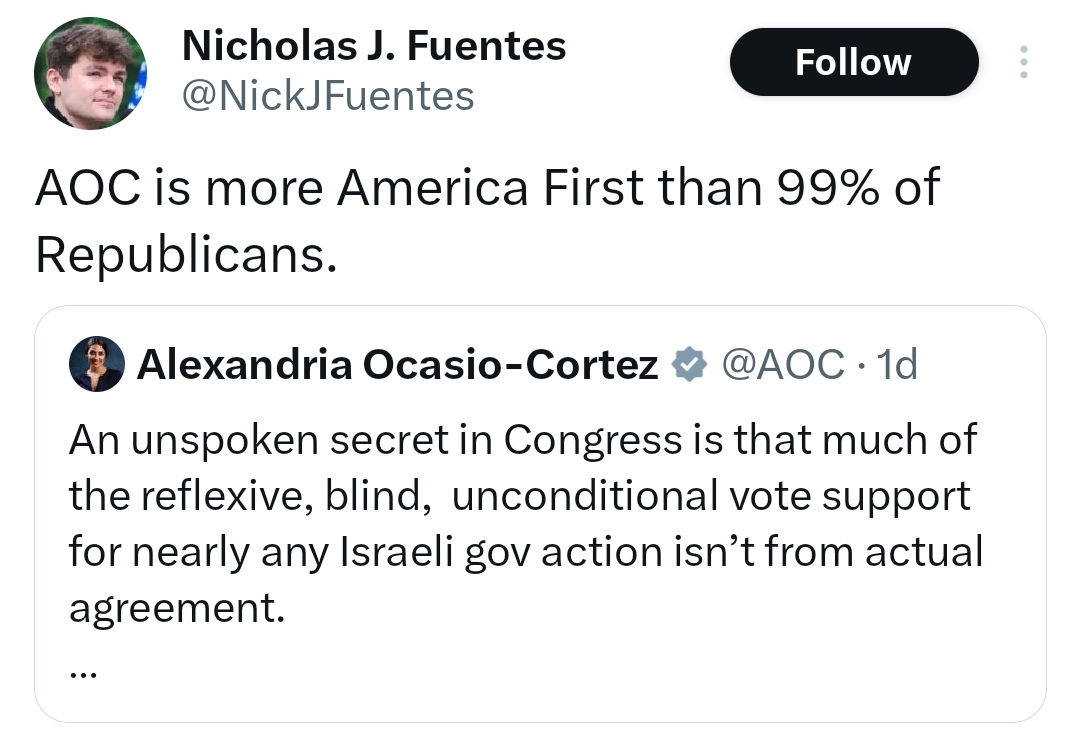Click the quoted tweet's small round avatar
The image size is (1080, 731).
coord(97,364)
